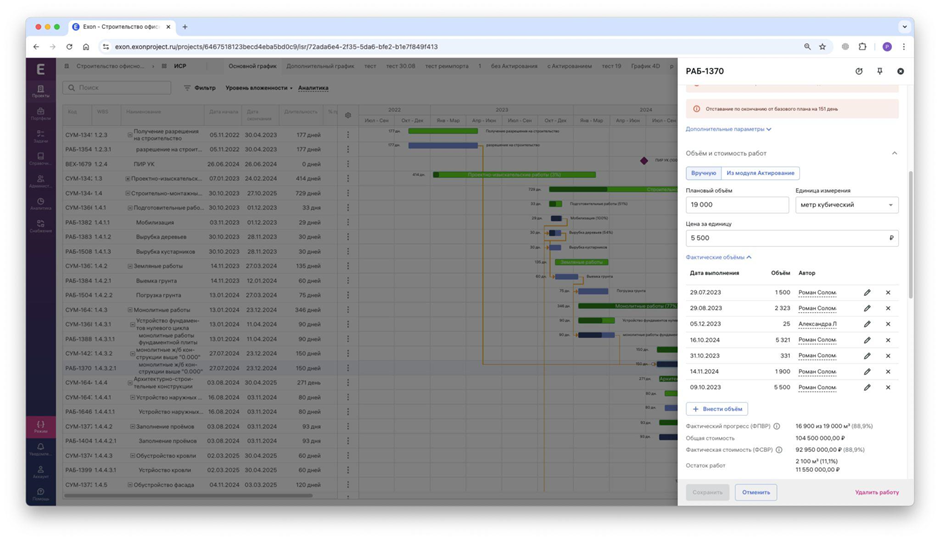Delete the 29.07.2023 volume entry
This screenshot has height=540, width=940.
tap(888, 292)
